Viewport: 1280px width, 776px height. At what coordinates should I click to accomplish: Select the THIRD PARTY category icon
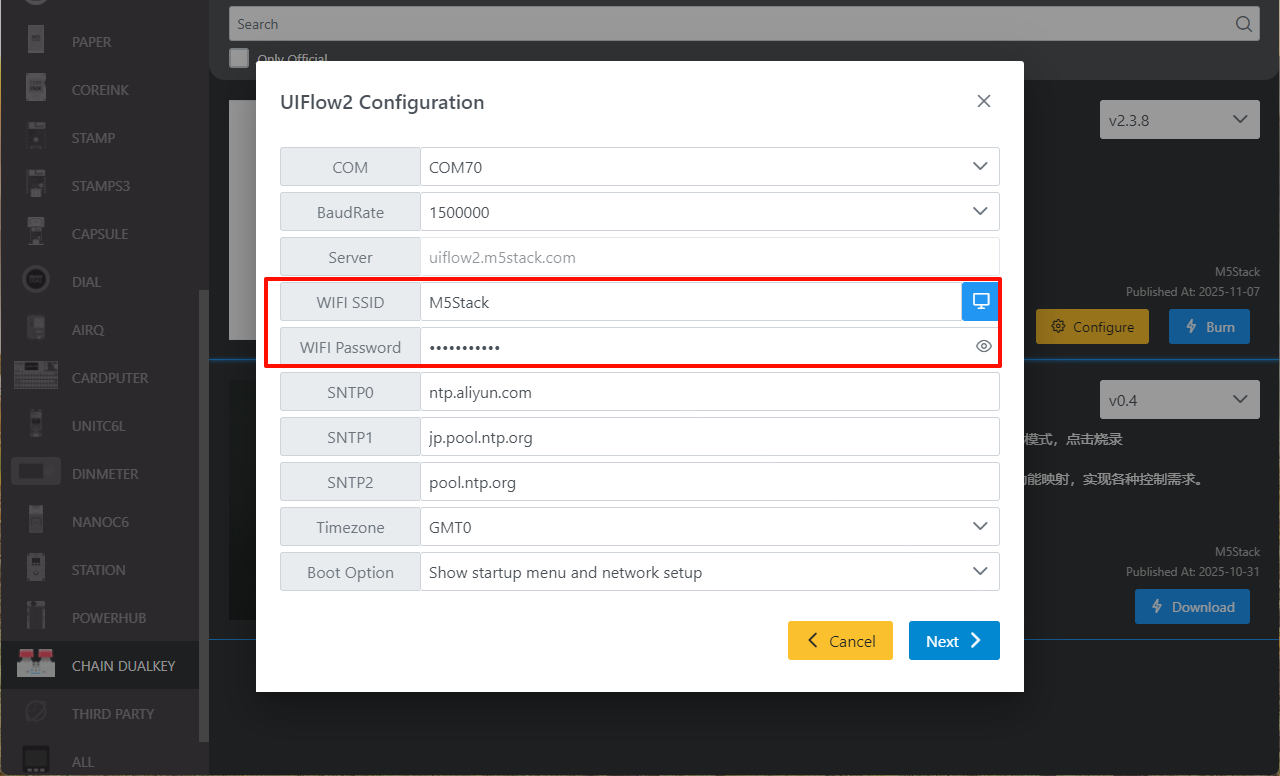pos(36,713)
